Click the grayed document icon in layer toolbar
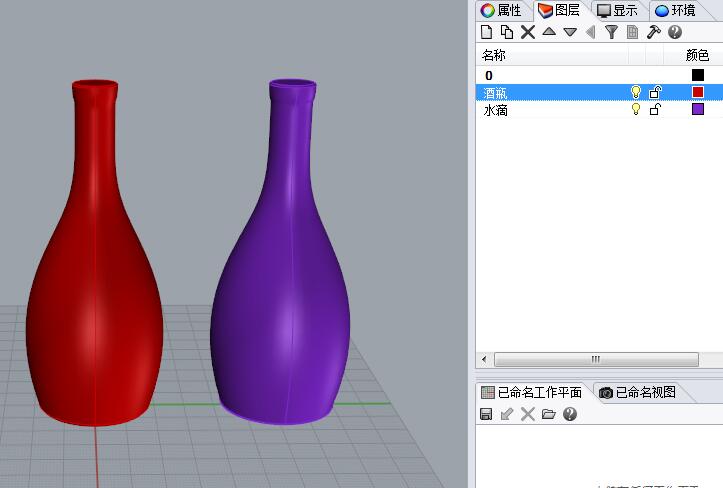The height and width of the screenshot is (488, 723). click(633, 32)
